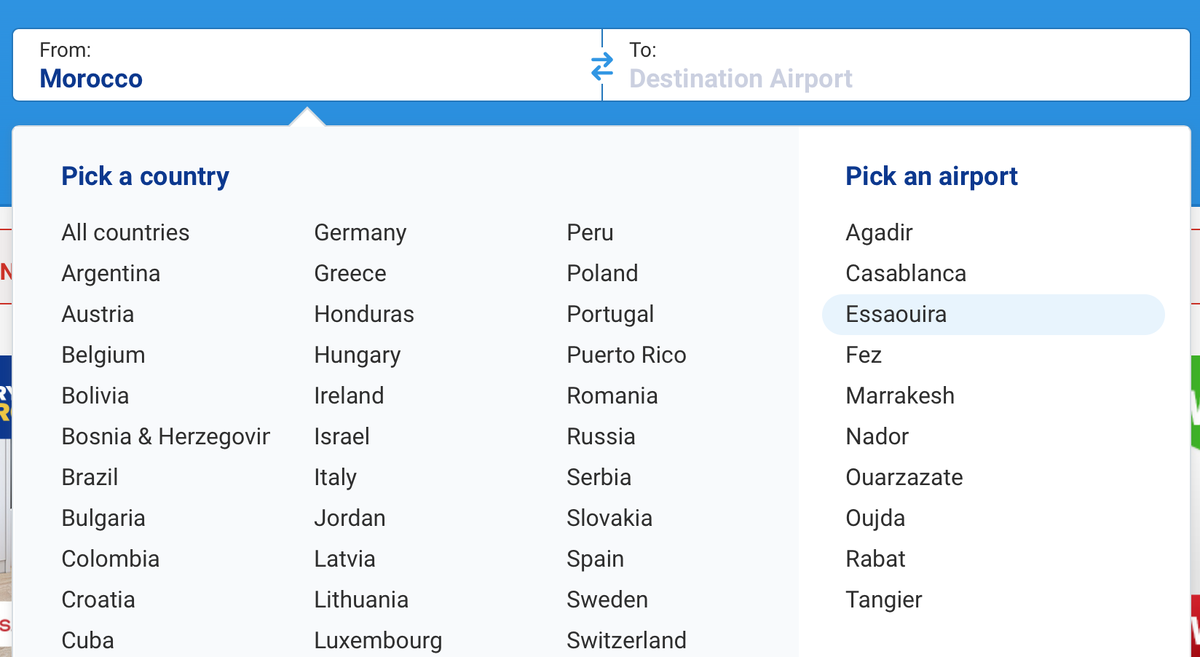The width and height of the screenshot is (1200, 657).
Task: Select Ouarzazate airport
Action: (904, 478)
